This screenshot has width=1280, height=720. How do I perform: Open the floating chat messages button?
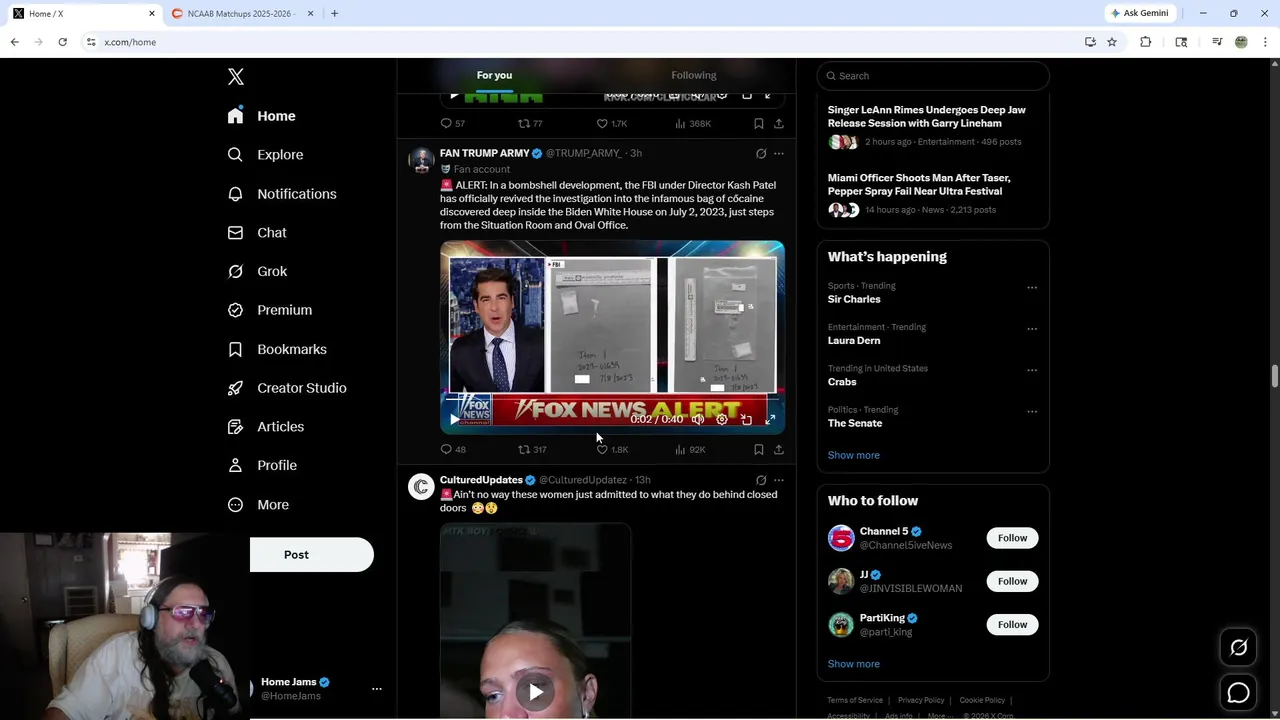[1238, 692]
